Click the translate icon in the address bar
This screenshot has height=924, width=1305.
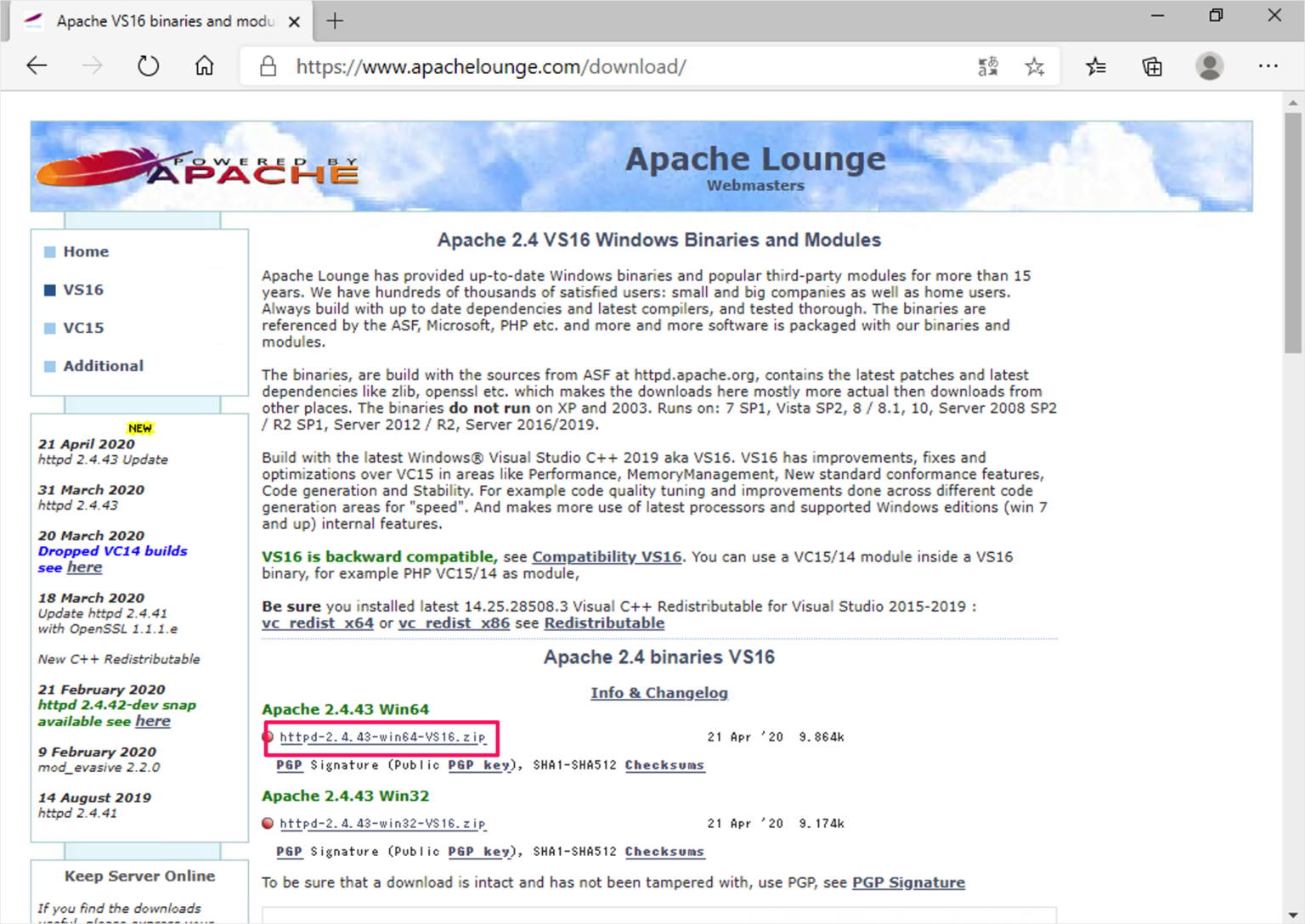pyautogui.click(x=987, y=65)
